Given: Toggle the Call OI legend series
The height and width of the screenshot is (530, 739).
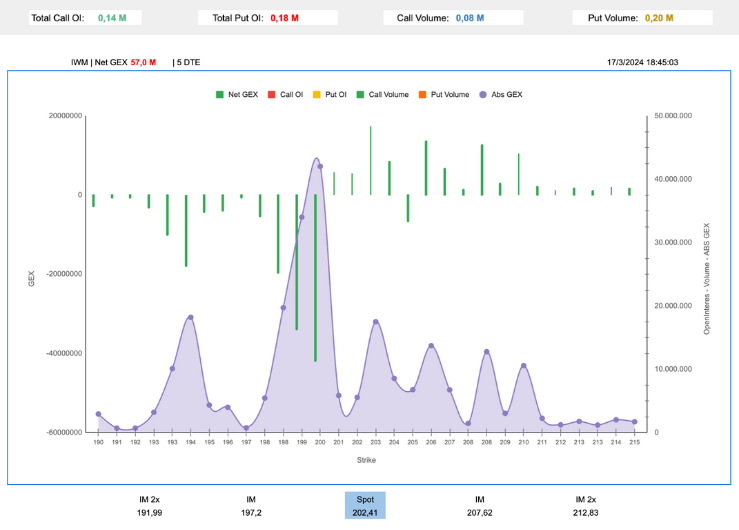Looking at the screenshot, I should pyautogui.click(x=286, y=95).
